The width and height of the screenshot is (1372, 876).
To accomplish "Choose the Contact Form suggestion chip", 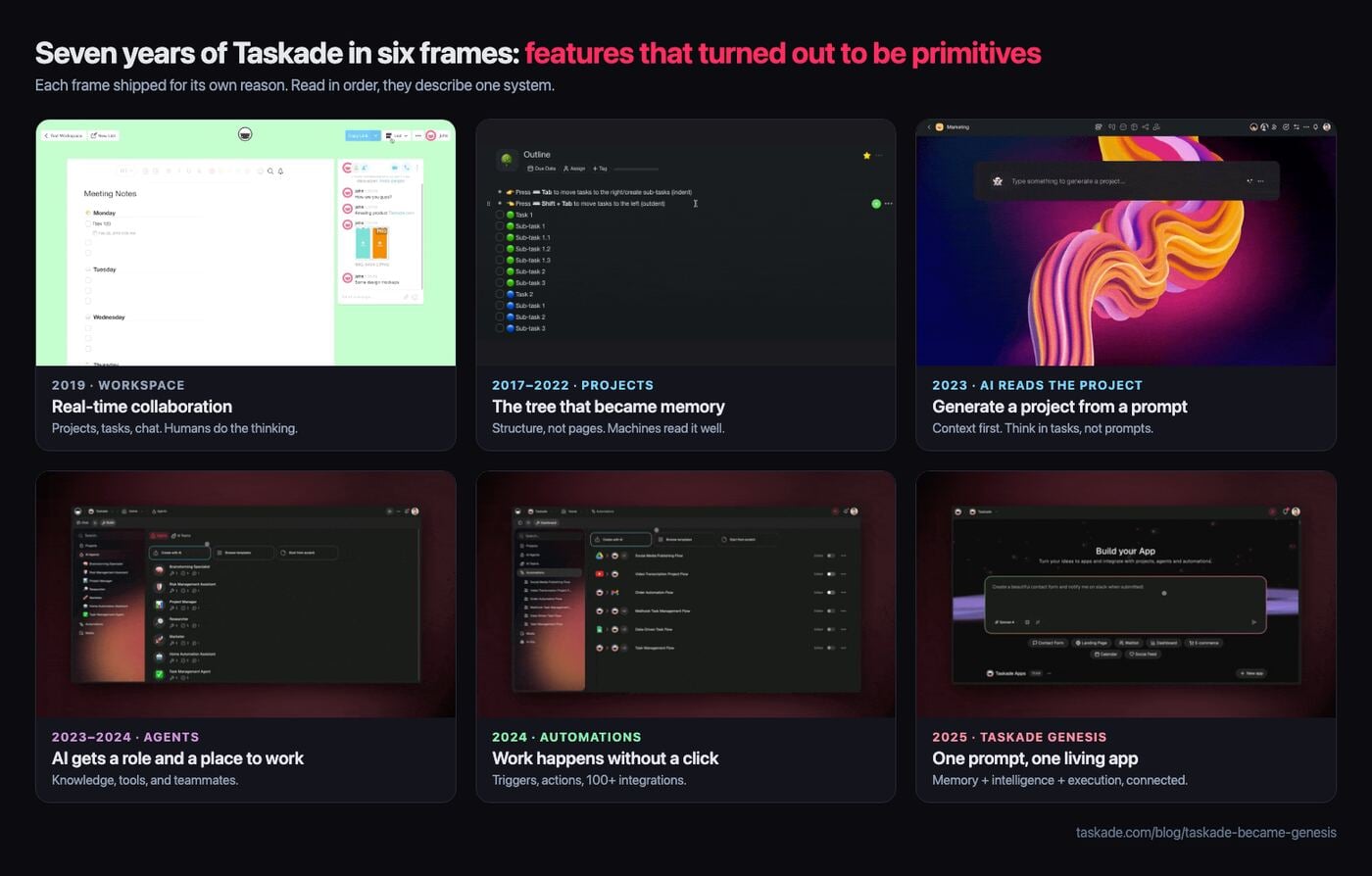I will point(1048,643).
